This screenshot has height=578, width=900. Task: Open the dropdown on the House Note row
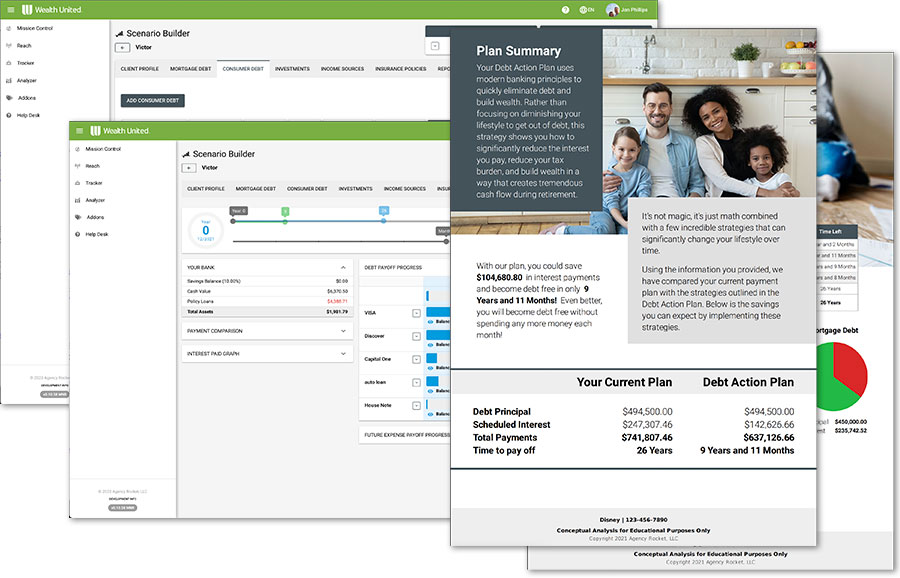(x=417, y=406)
